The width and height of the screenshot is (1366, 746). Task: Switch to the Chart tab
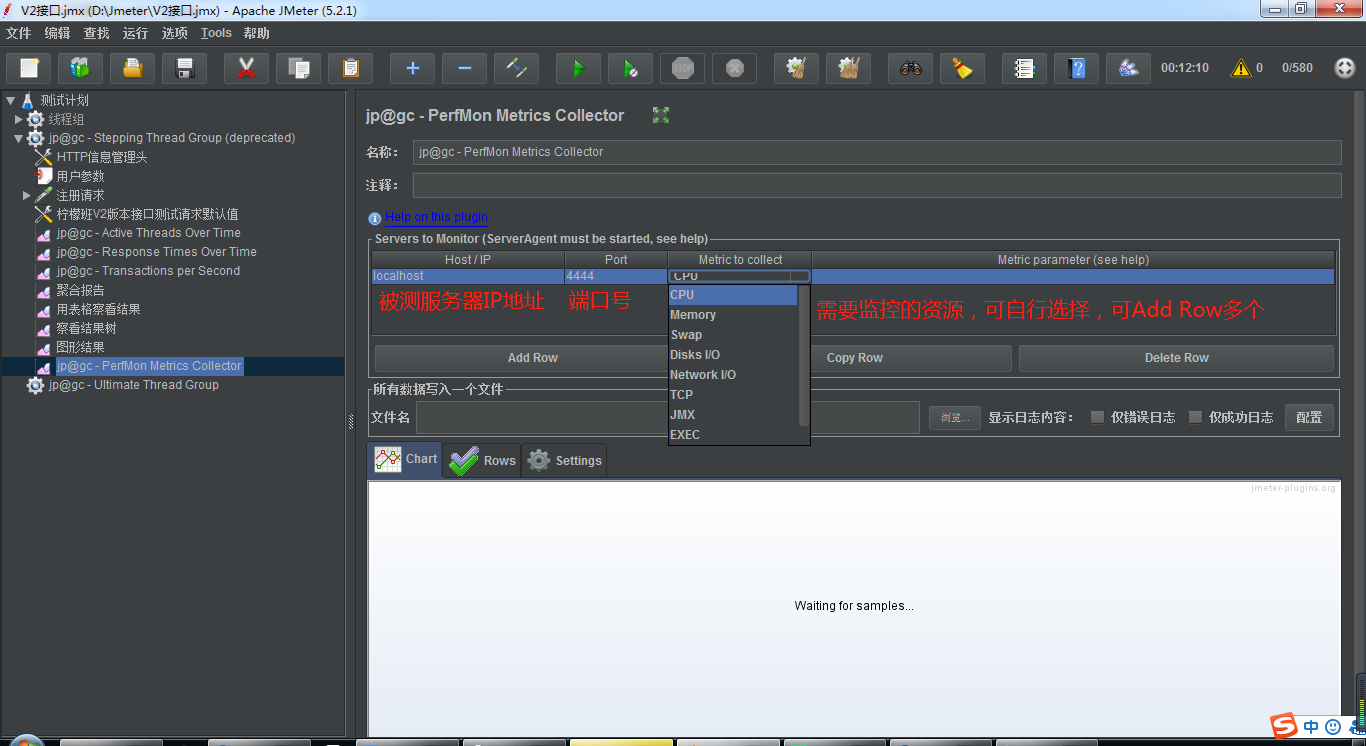point(405,460)
